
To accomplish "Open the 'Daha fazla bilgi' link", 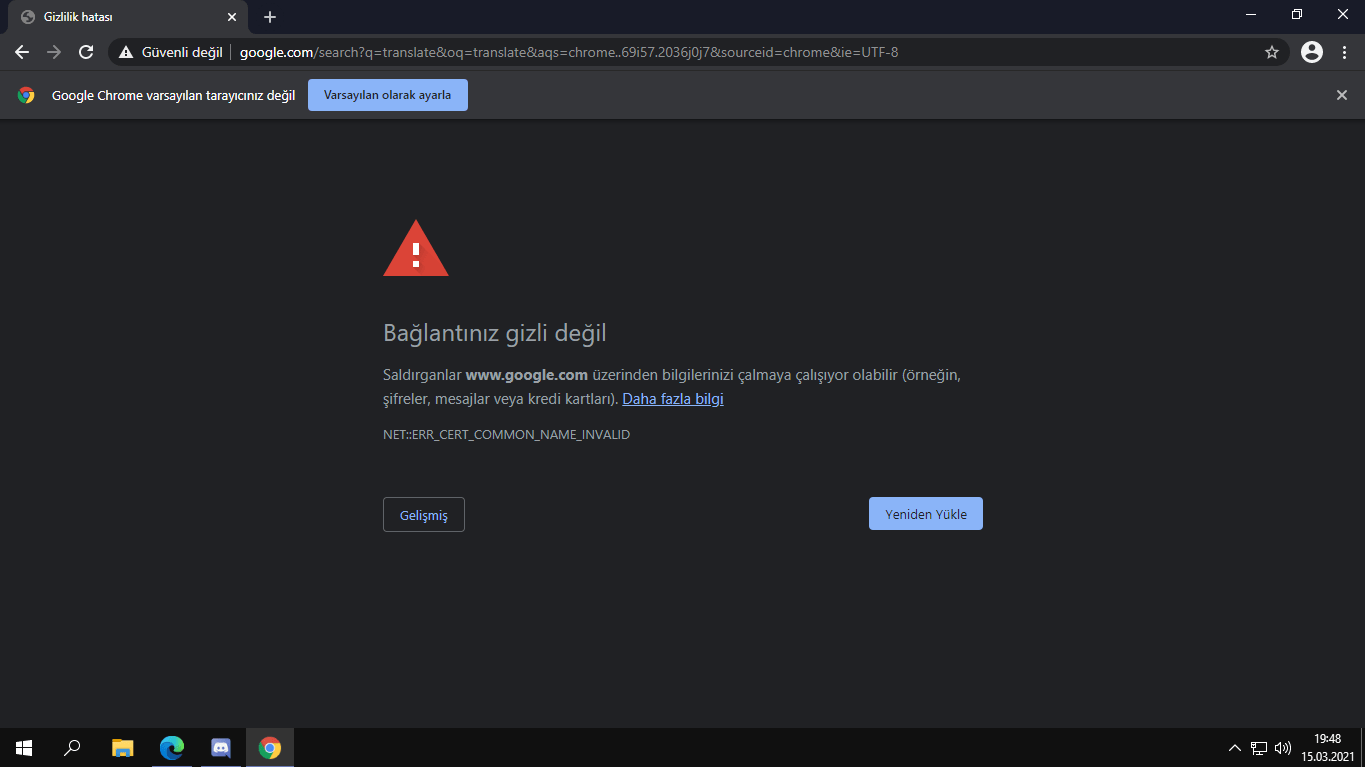I will 673,399.
